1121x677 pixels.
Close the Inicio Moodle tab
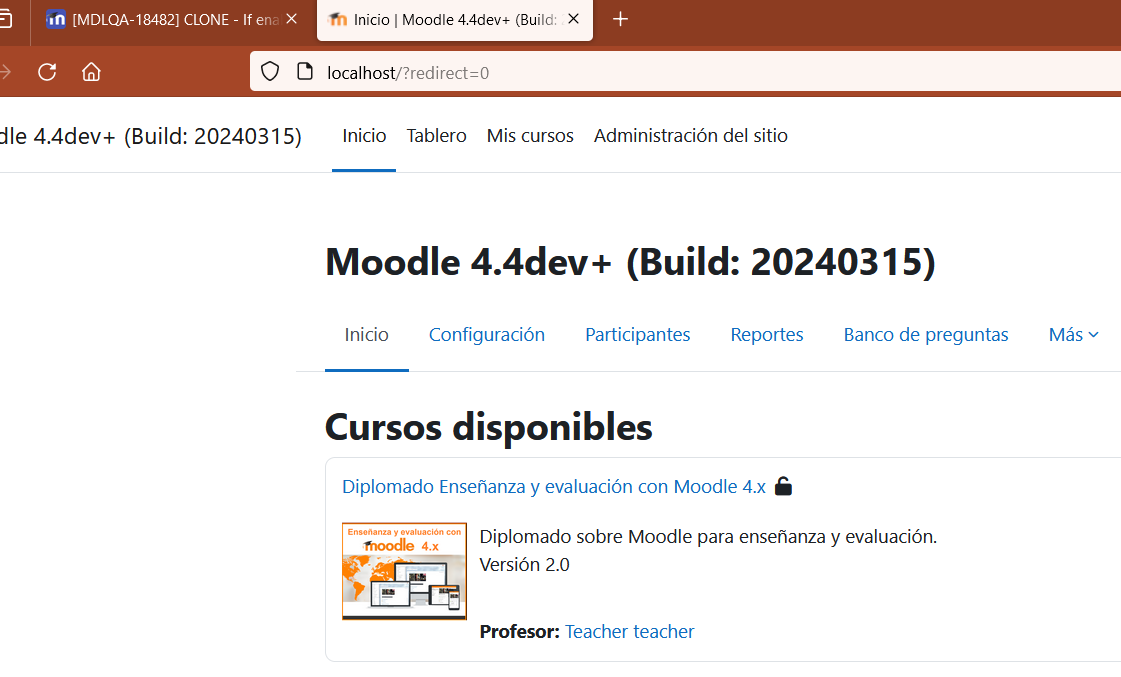coord(573,19)
